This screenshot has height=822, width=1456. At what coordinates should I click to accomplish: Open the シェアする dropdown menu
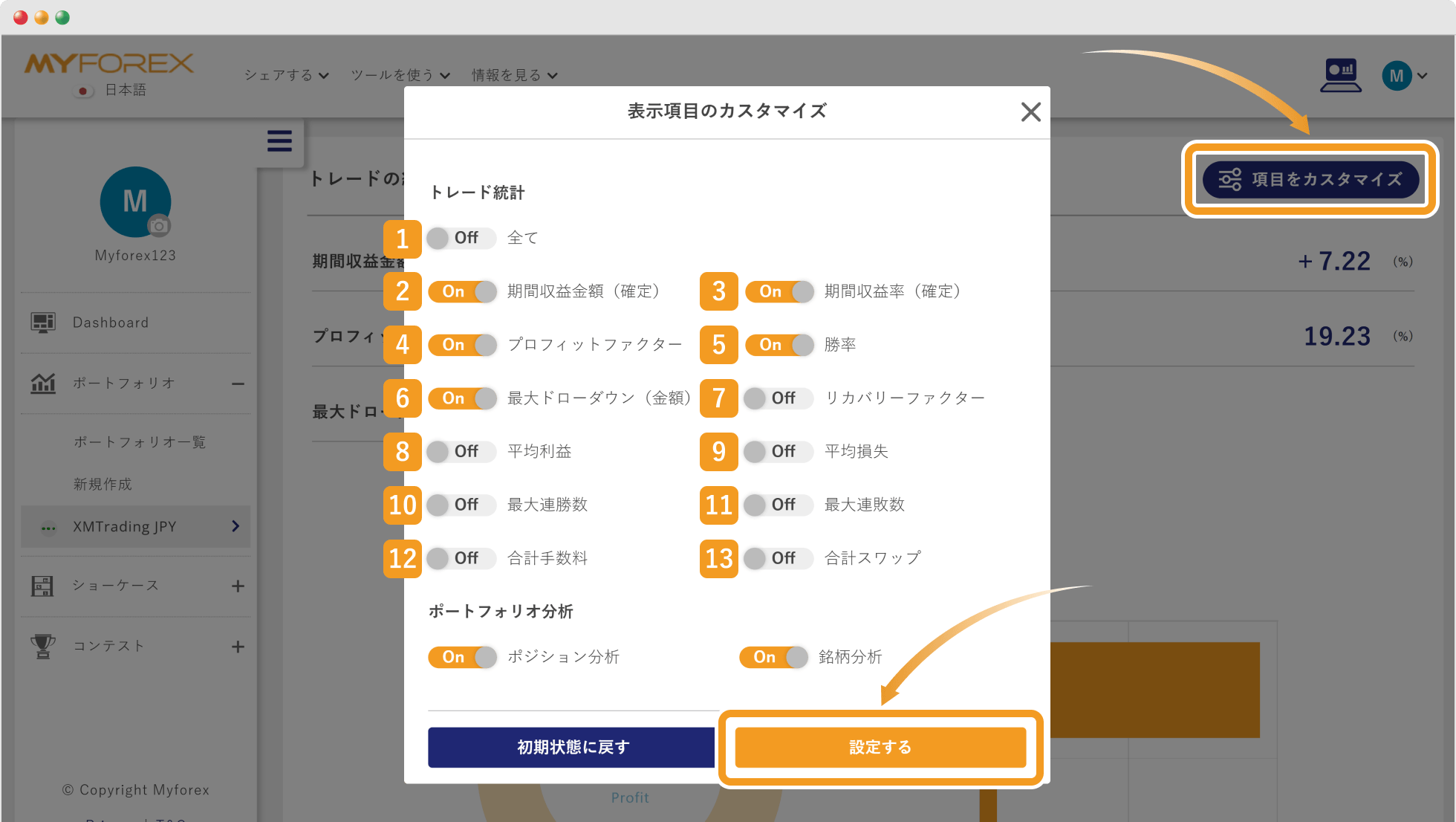(287, 75)
